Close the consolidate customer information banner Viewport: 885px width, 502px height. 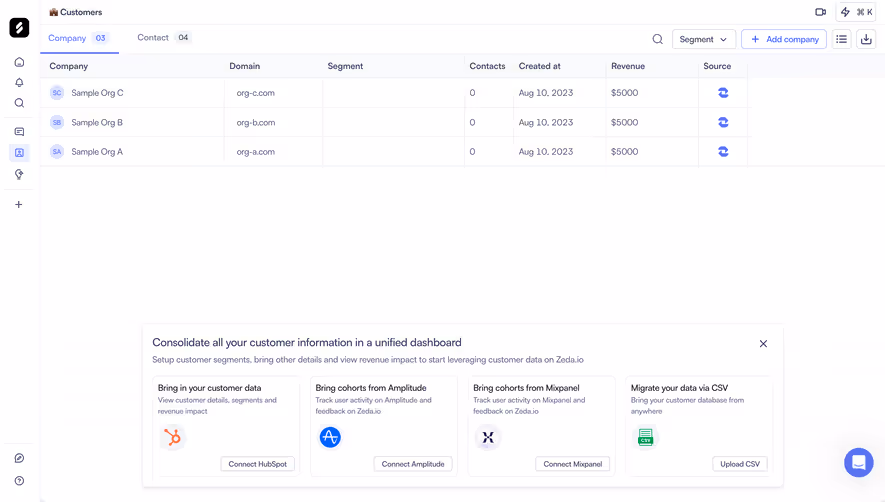coord(763,343)
